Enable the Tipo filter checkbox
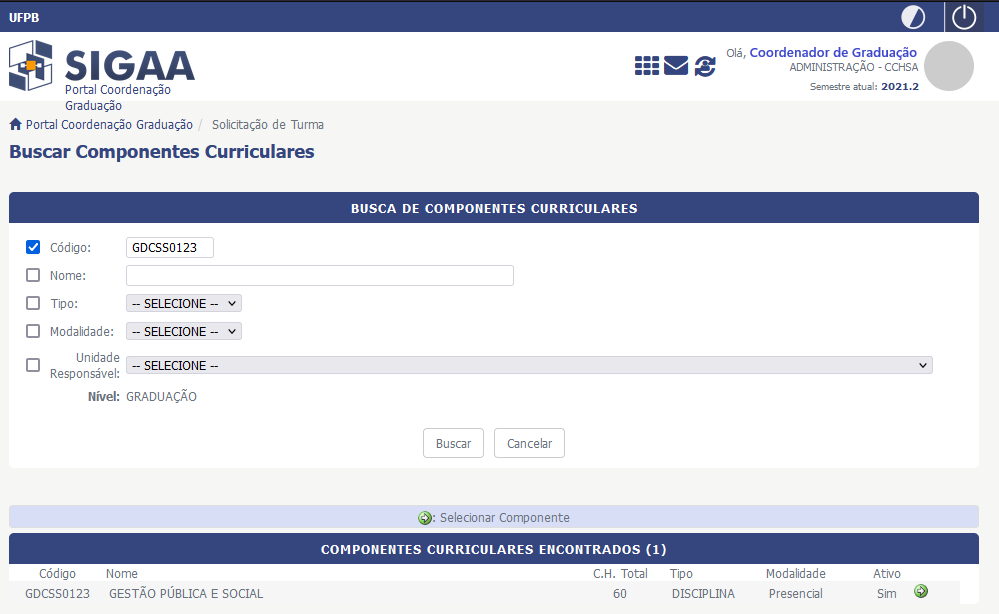Screen dimensions: 999x614 33,303
